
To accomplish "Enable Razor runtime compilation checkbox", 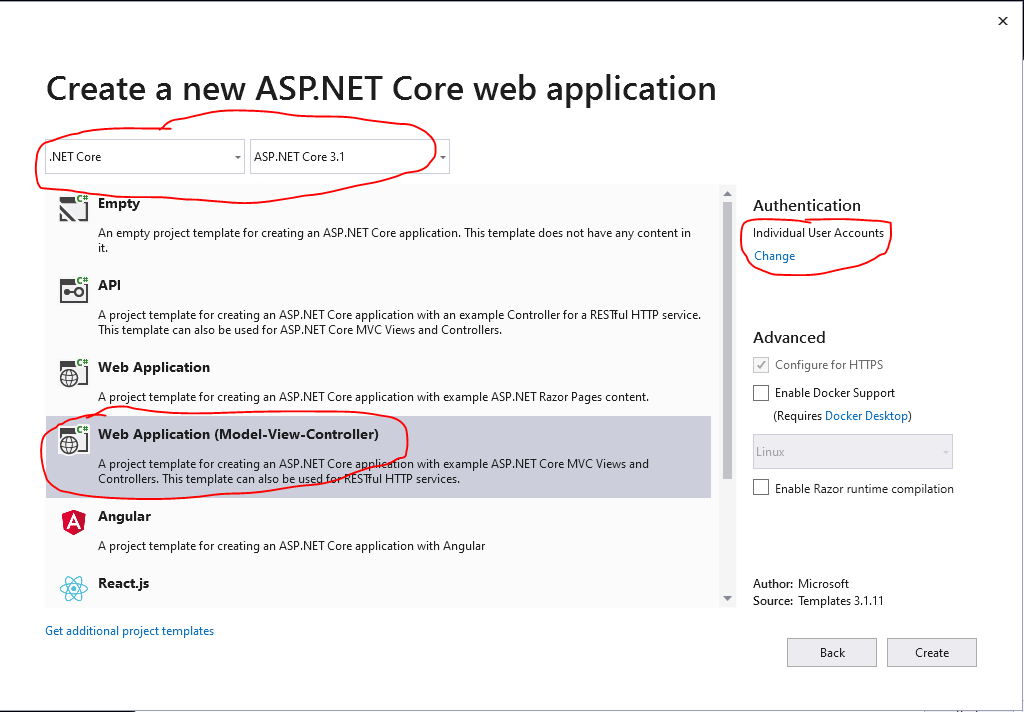I will coord(761,488).
